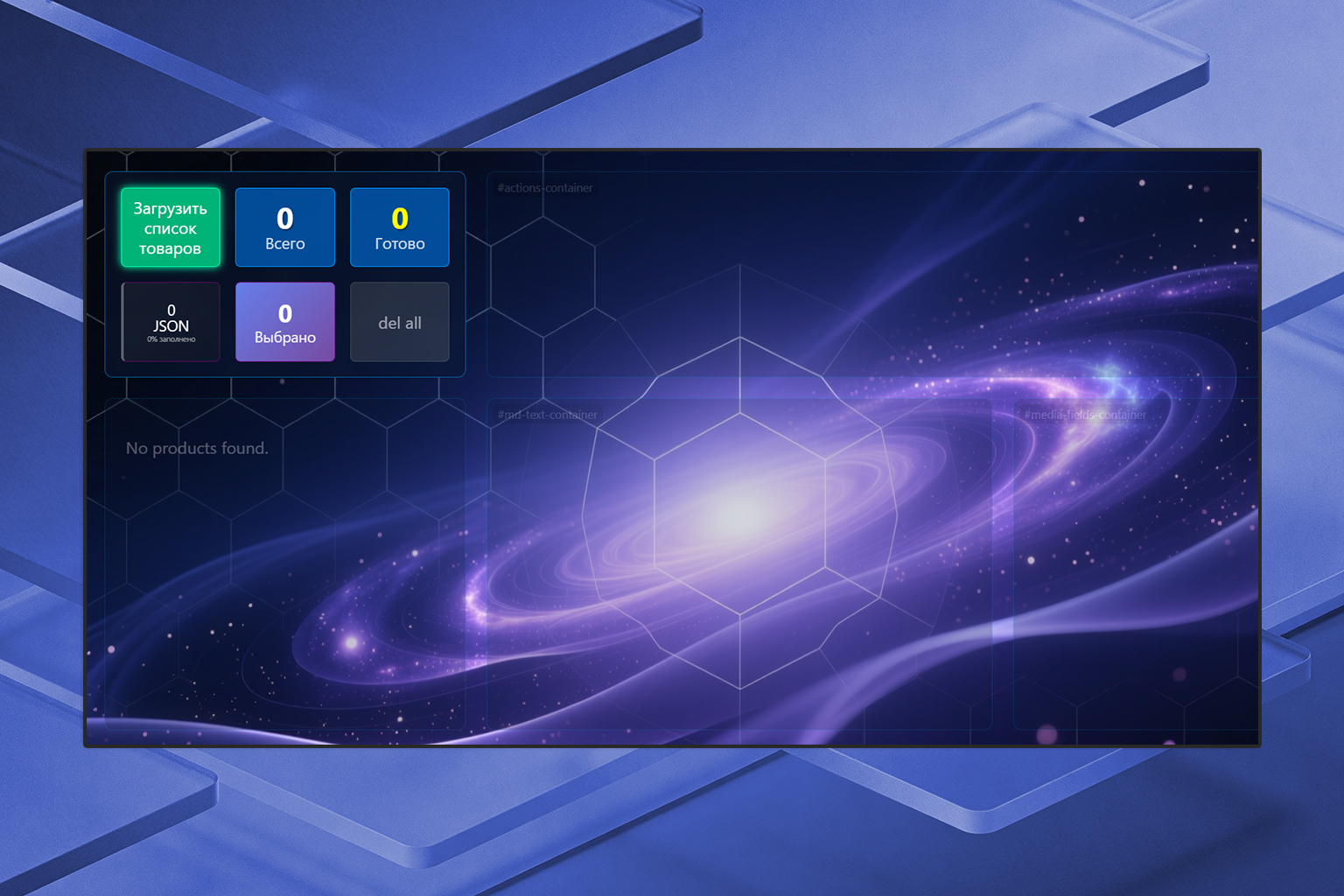Click the #md-text-container label
Screen dimensions: 1344x896
click(x=548, y=415)
